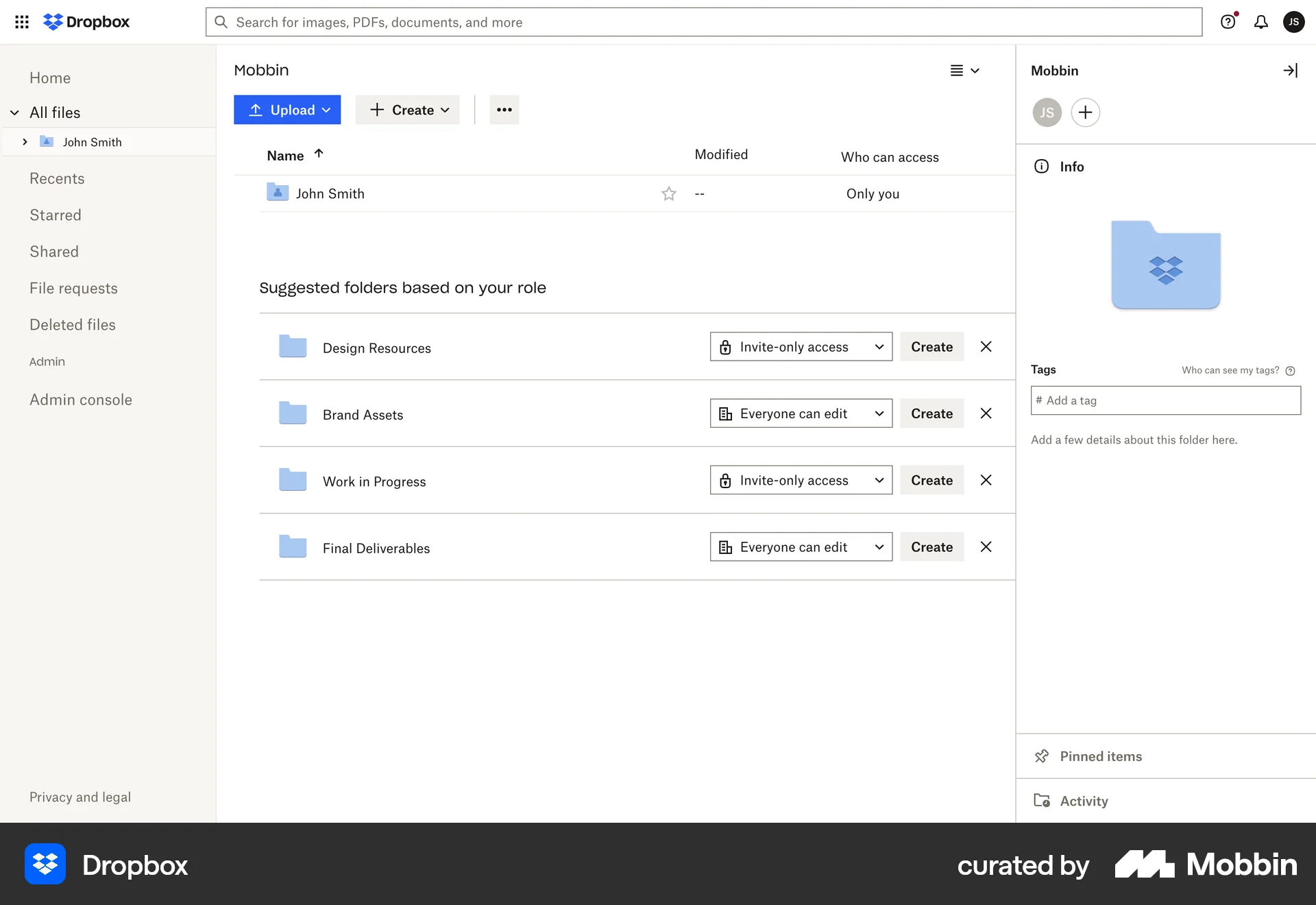Dismiss the Final Deliverables suggestion
This screenshot has height=905, width=1316.
click(986, 546)
